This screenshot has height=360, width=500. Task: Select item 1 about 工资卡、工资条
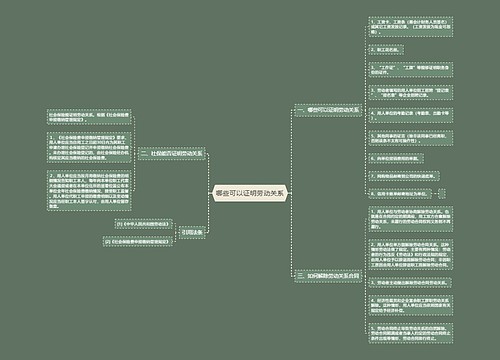pos(411,27)
